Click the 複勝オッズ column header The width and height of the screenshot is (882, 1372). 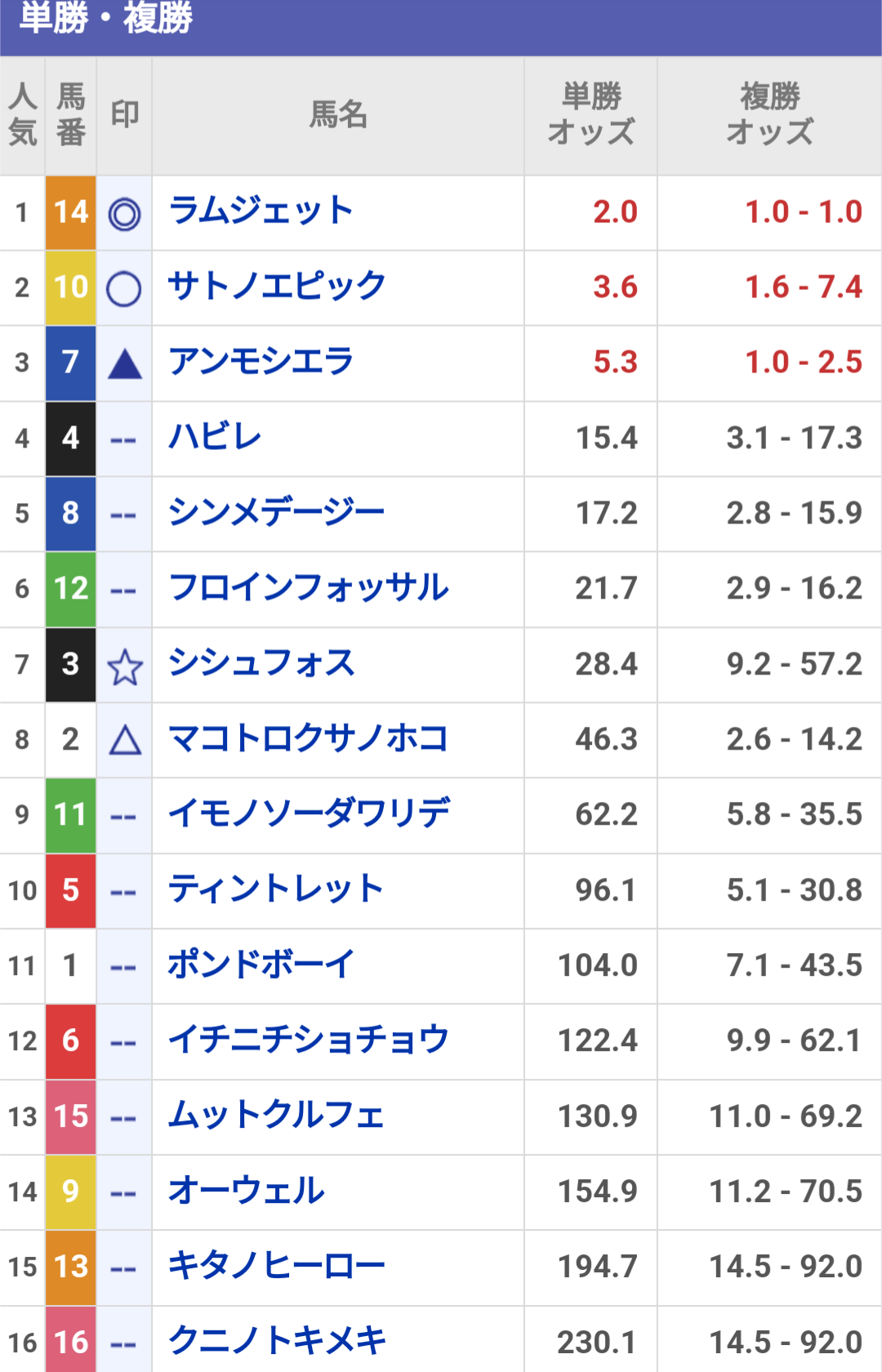(x=769, y=115)
